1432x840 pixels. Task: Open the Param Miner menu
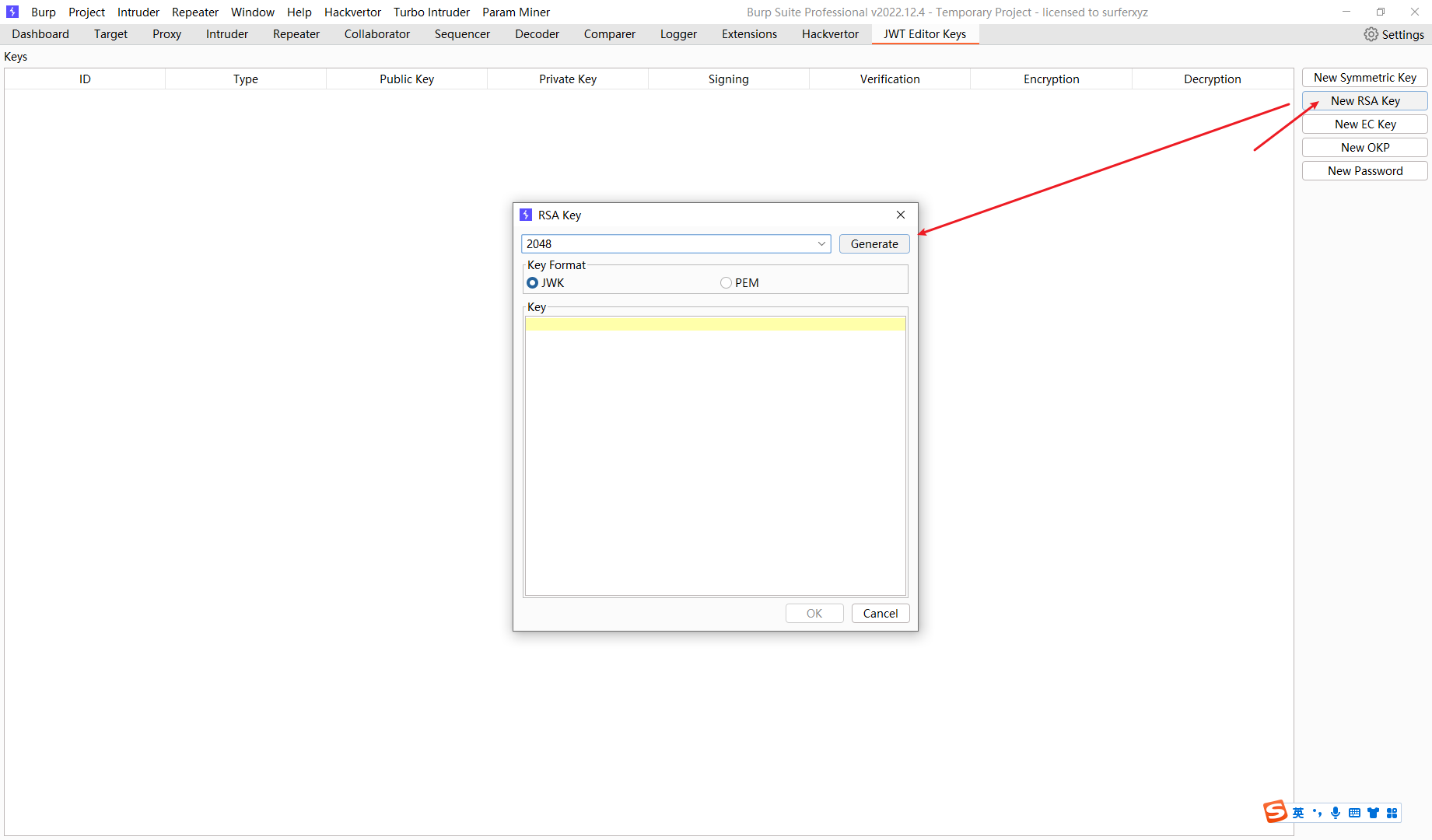[516, 12]
